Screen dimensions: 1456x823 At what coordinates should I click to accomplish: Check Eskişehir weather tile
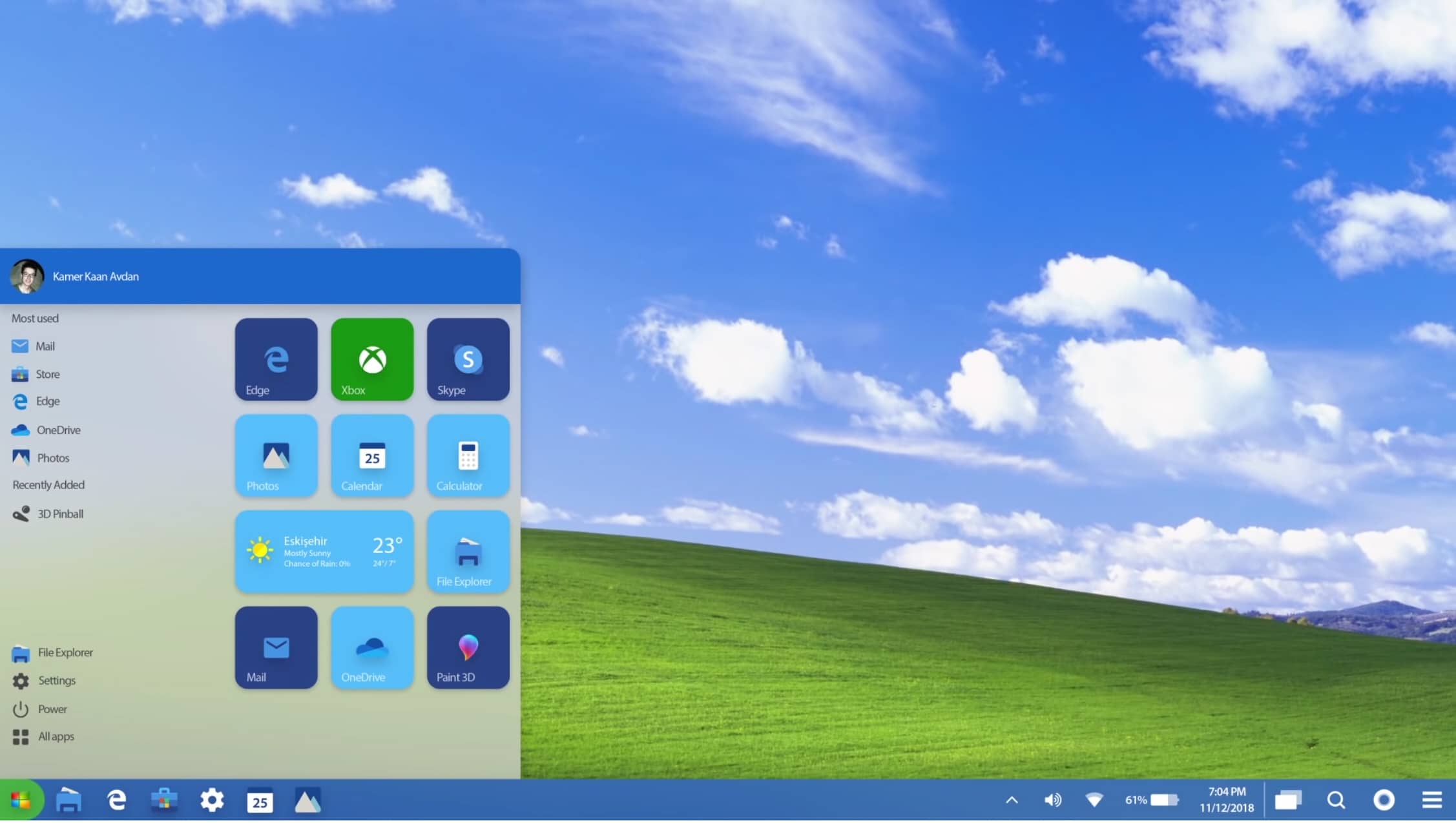(x=324, y=551)
